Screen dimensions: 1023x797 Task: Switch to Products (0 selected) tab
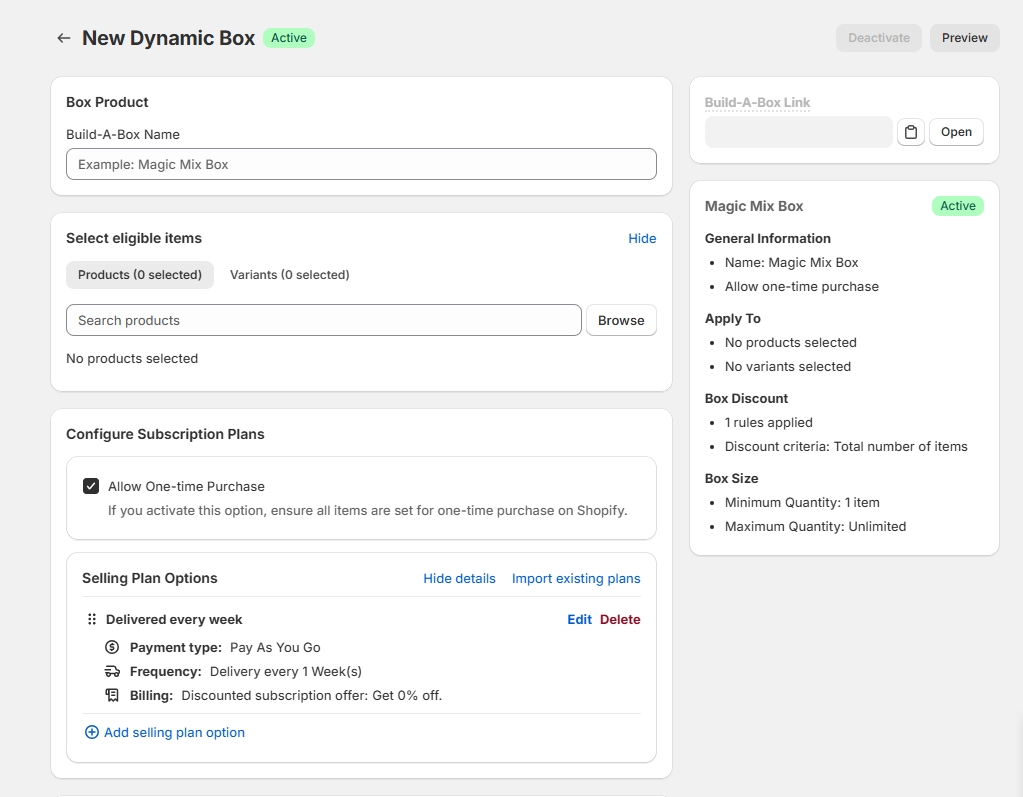point(140,275)
